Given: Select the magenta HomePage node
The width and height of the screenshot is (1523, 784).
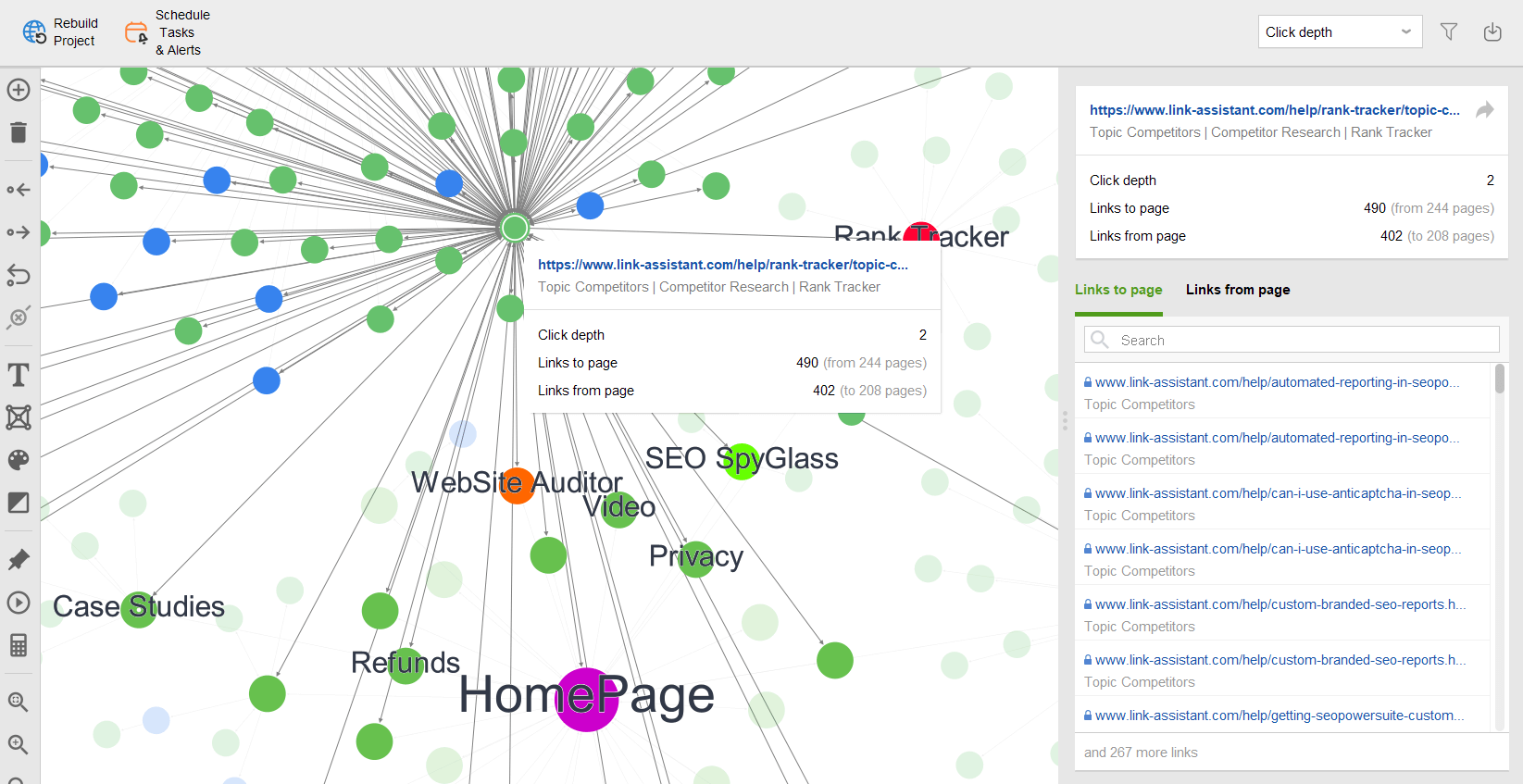Looking at the screenshot, I should (587, 700).
